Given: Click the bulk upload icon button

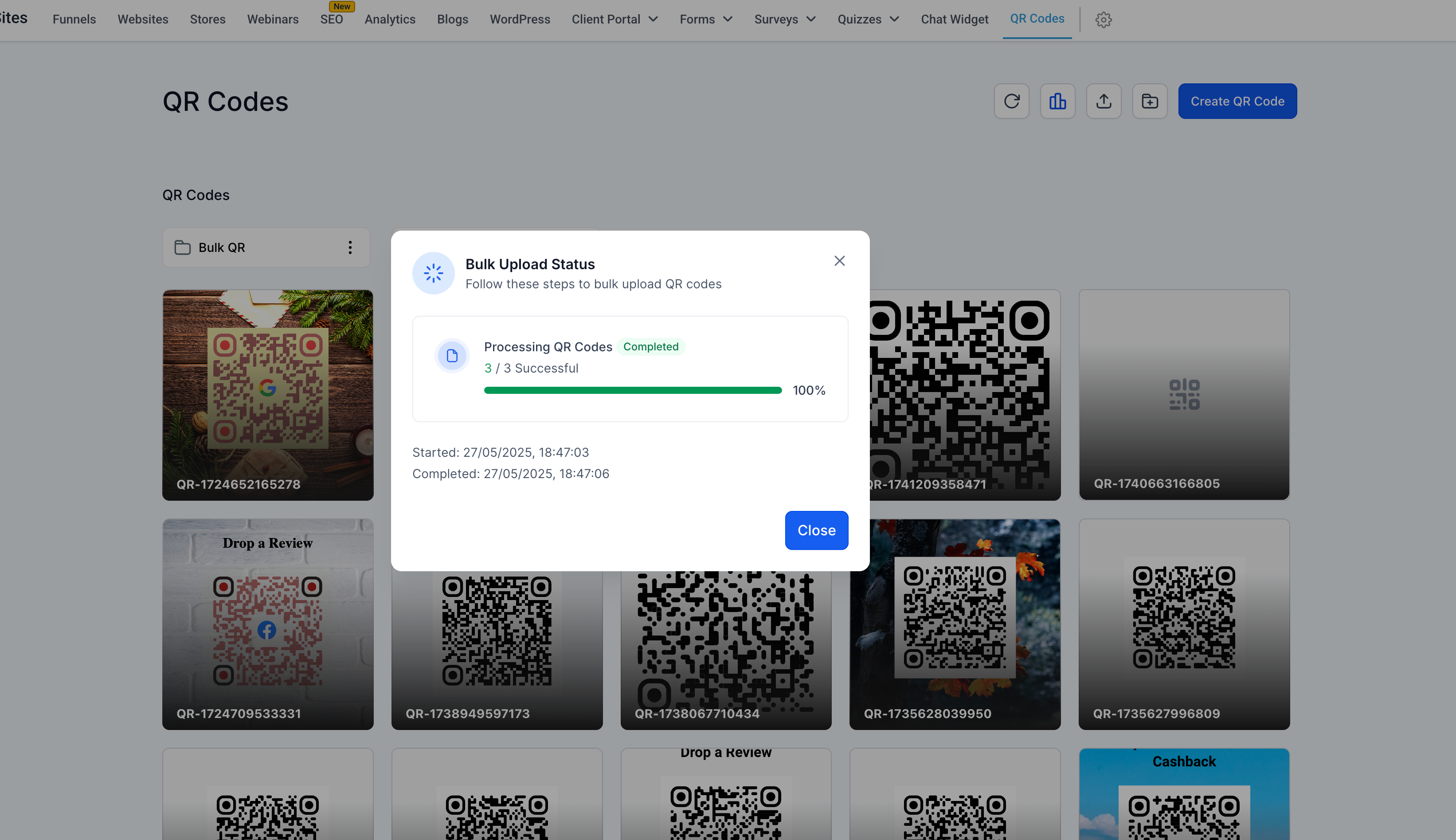Looking at the screenshot, I should 1104,102.
